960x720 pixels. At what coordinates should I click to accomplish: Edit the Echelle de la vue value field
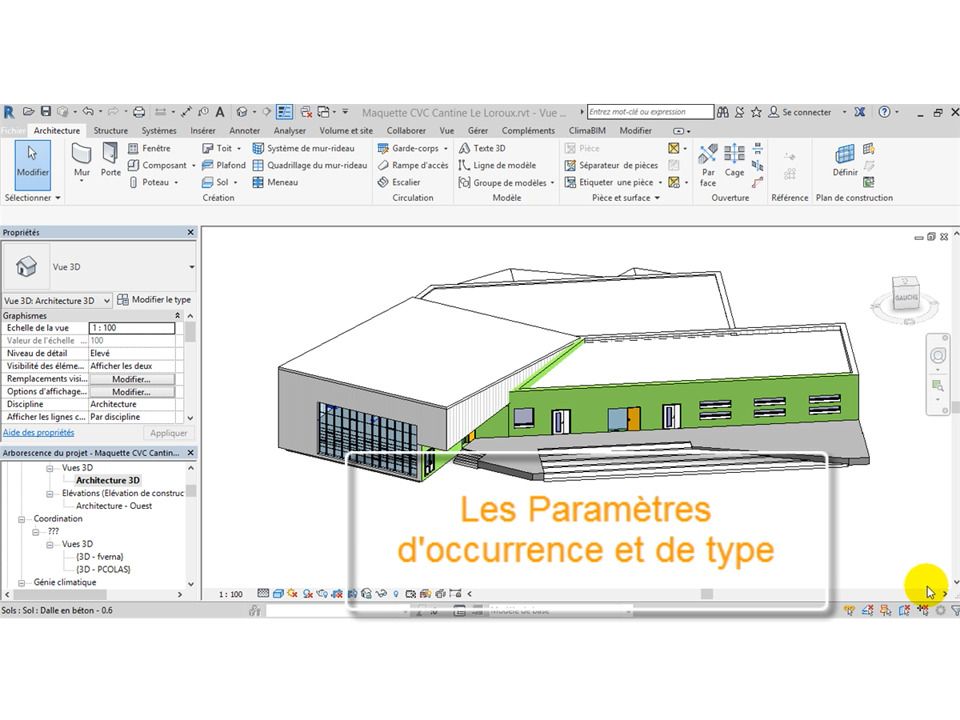coord(130,327)
